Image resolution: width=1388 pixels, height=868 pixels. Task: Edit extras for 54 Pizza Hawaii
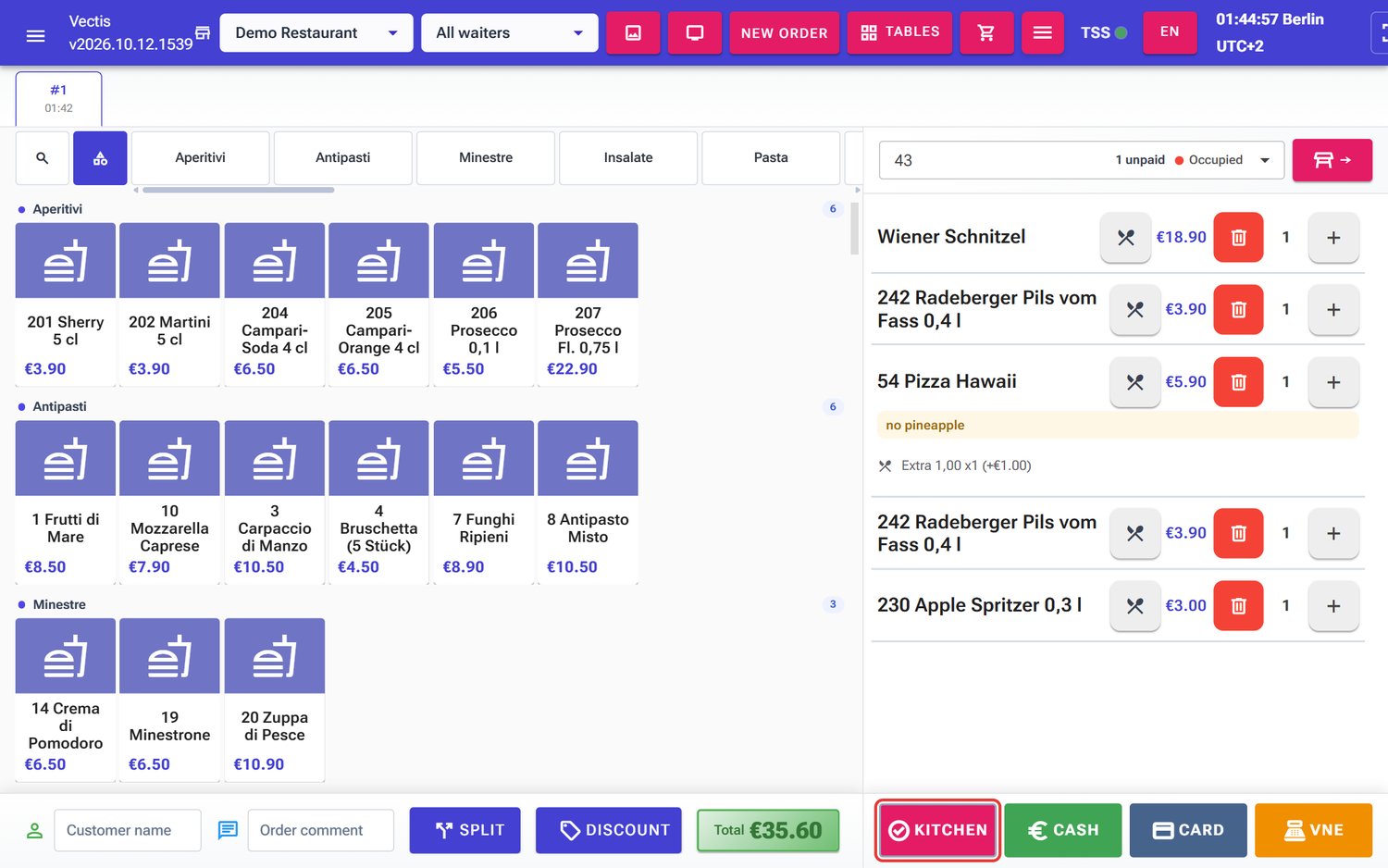pos(1134,382)
